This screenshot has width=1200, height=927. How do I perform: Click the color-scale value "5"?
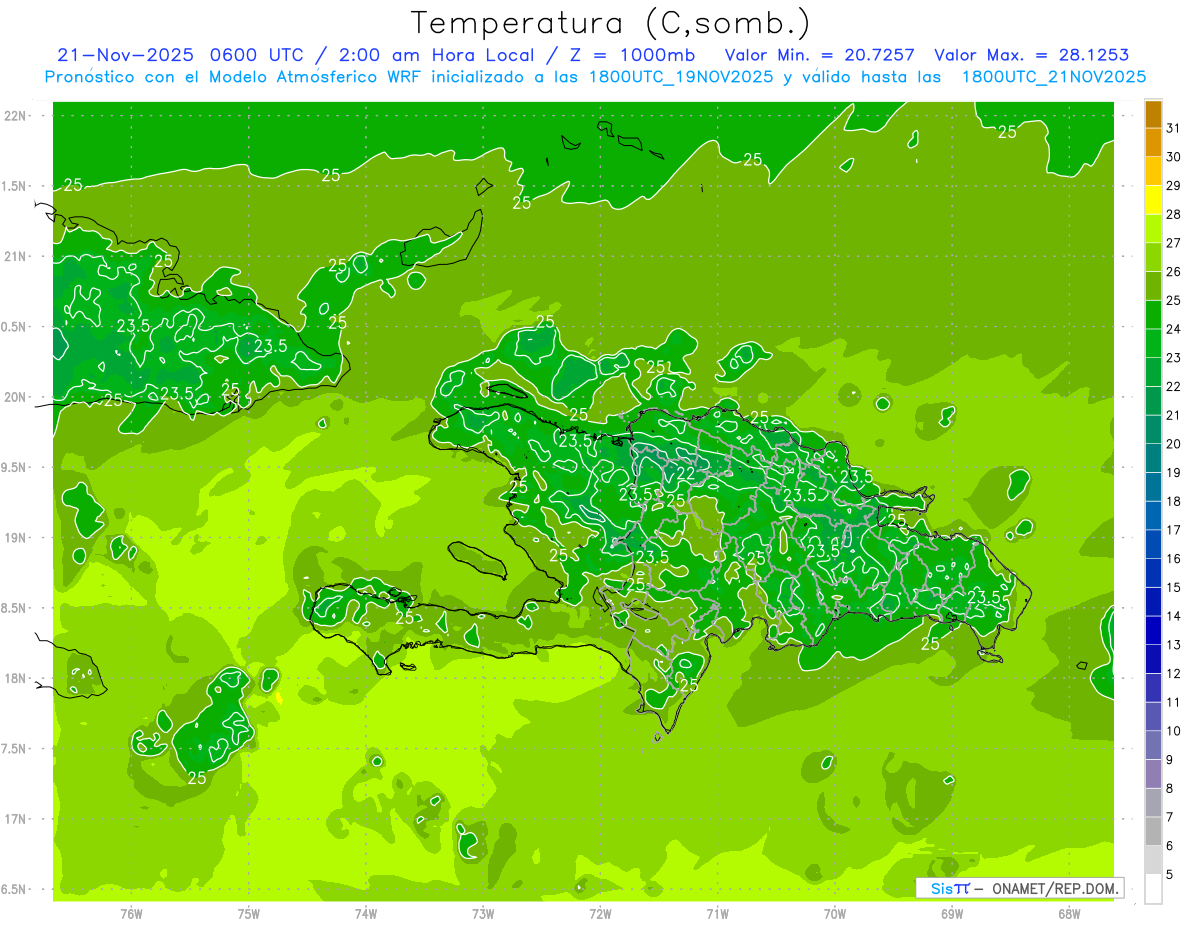click(1170, 875)
